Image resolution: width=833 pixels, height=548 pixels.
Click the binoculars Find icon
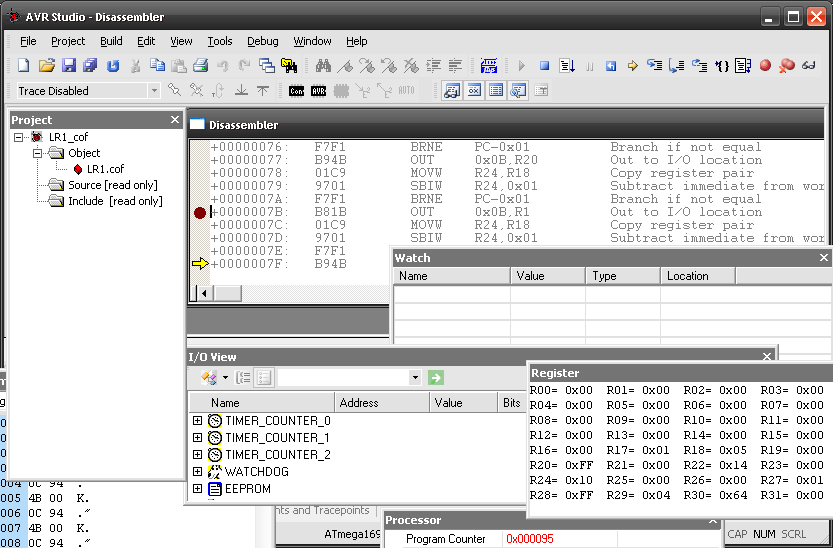(x=323, y=66)
